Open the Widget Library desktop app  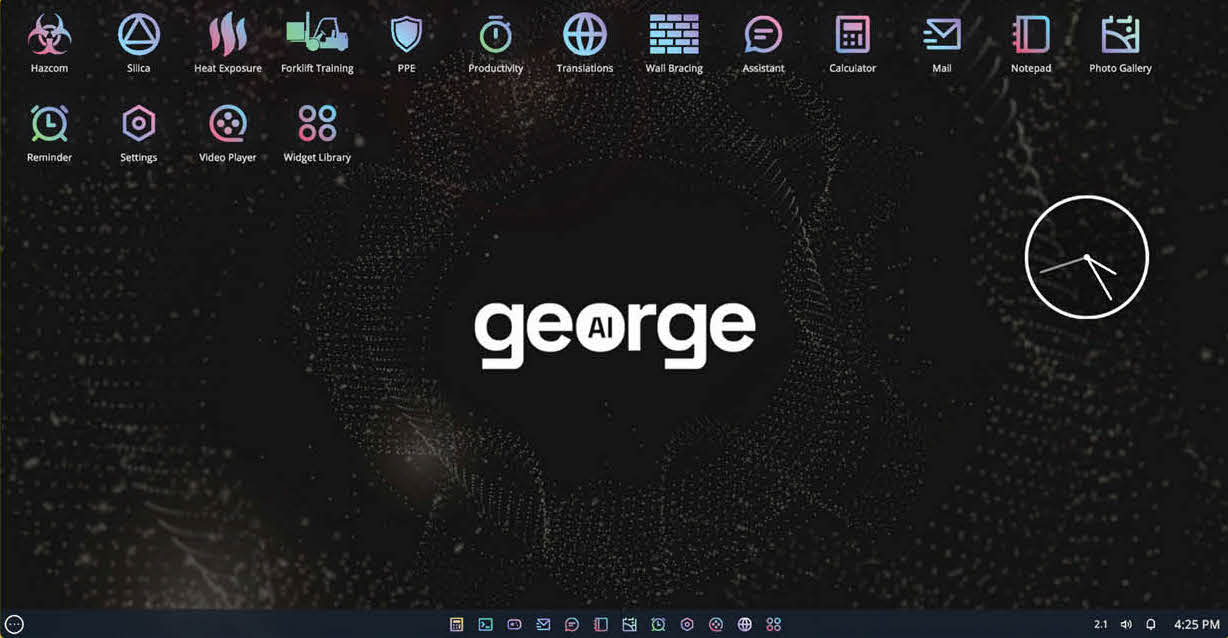tap(317, 125)
